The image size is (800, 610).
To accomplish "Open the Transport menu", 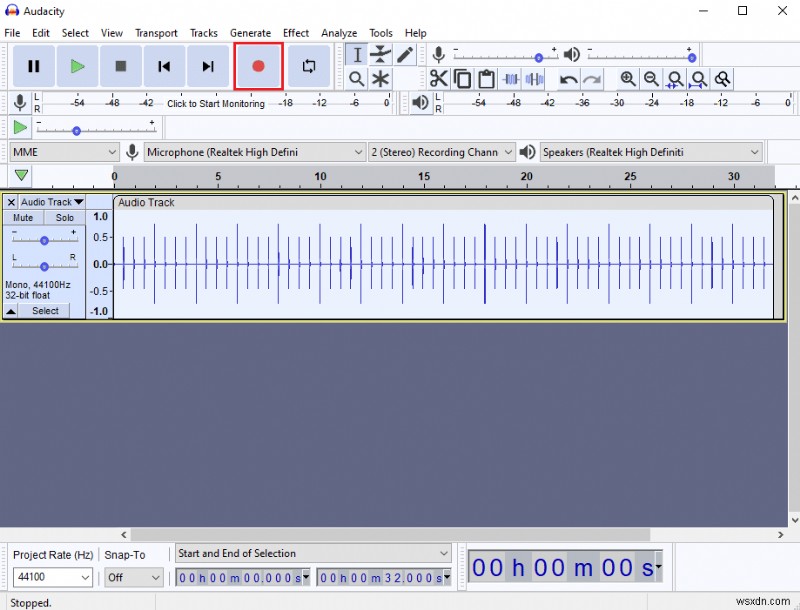I will tap(156, 33).
